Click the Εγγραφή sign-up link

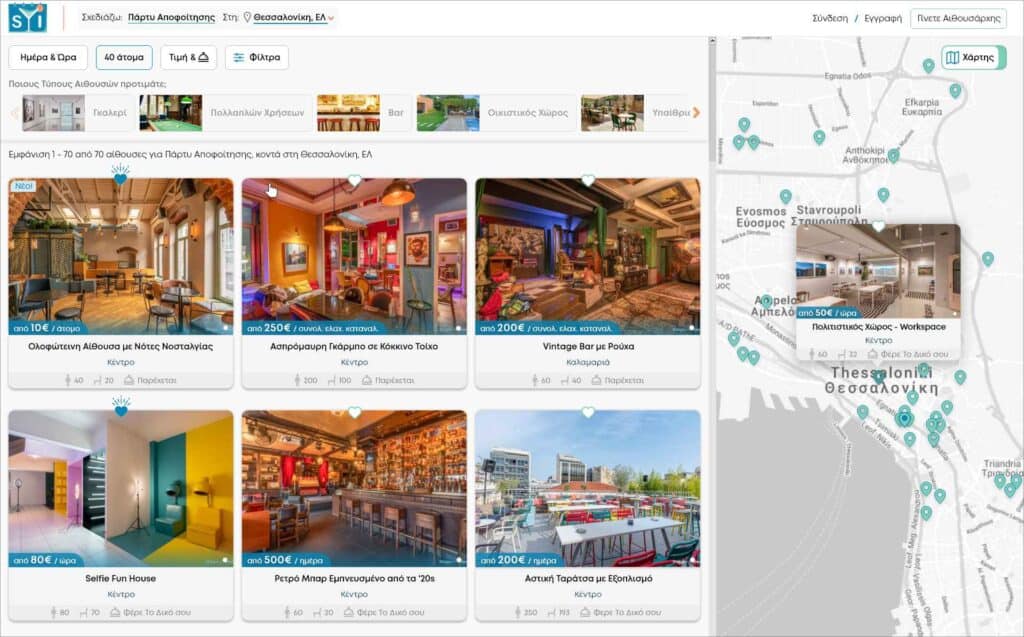(883, 18)
